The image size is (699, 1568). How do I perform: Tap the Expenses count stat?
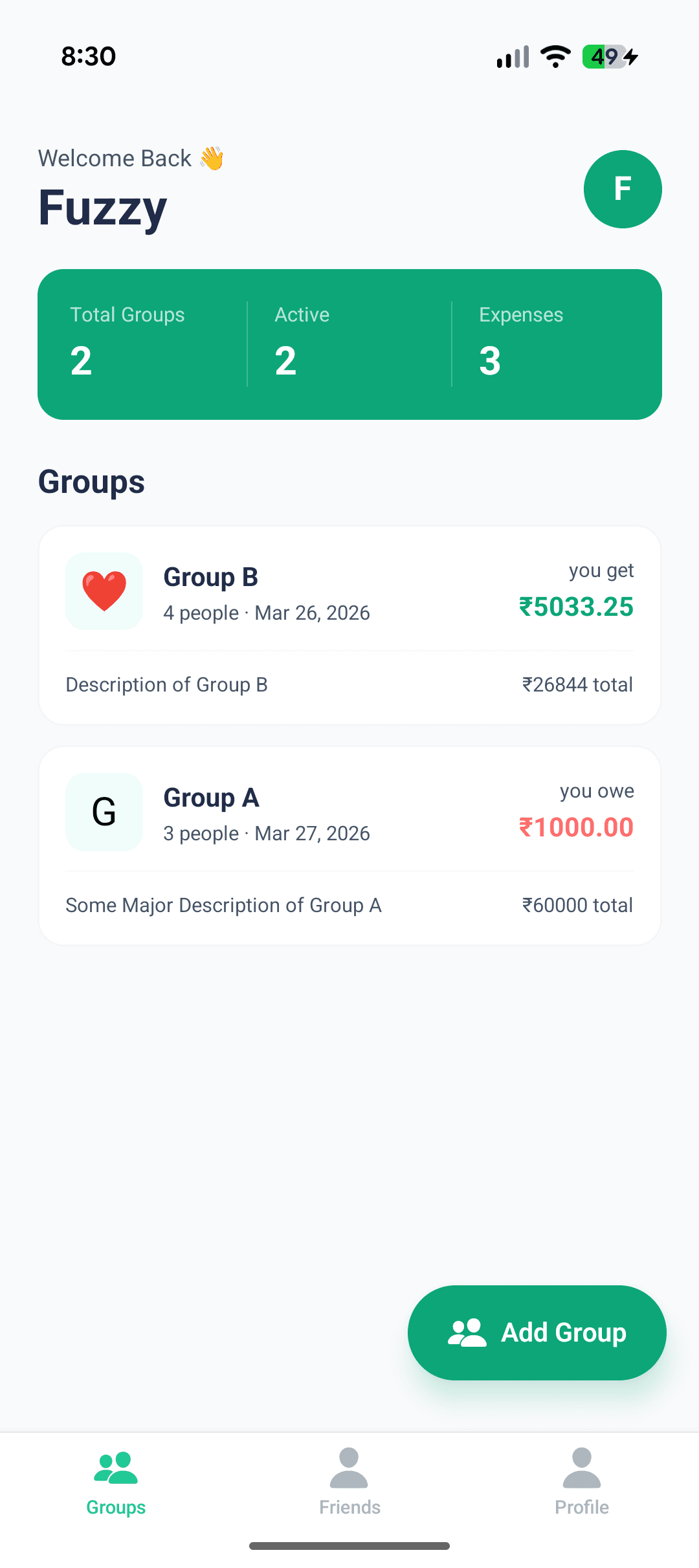(521, 343)
